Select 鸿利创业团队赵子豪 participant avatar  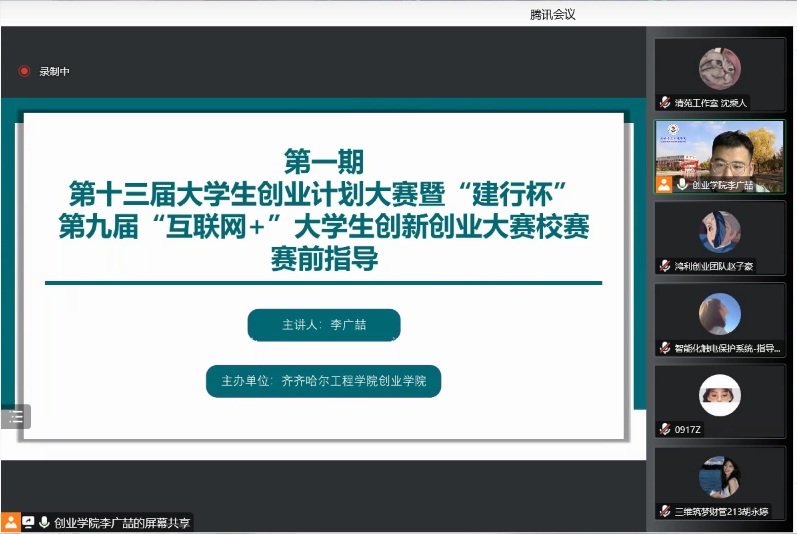(x=719, y=232)
